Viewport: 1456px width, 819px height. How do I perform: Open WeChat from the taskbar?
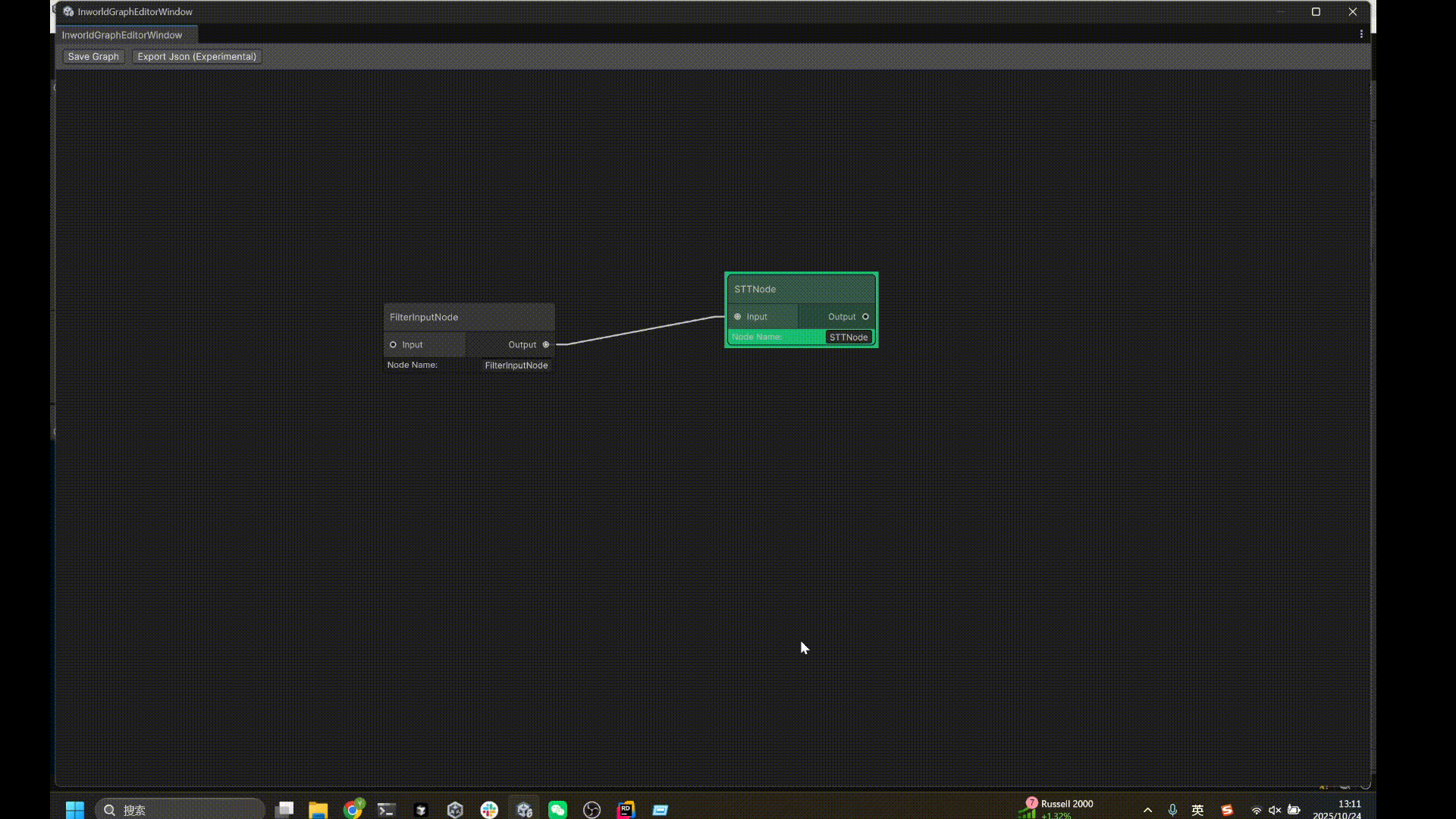557,810
